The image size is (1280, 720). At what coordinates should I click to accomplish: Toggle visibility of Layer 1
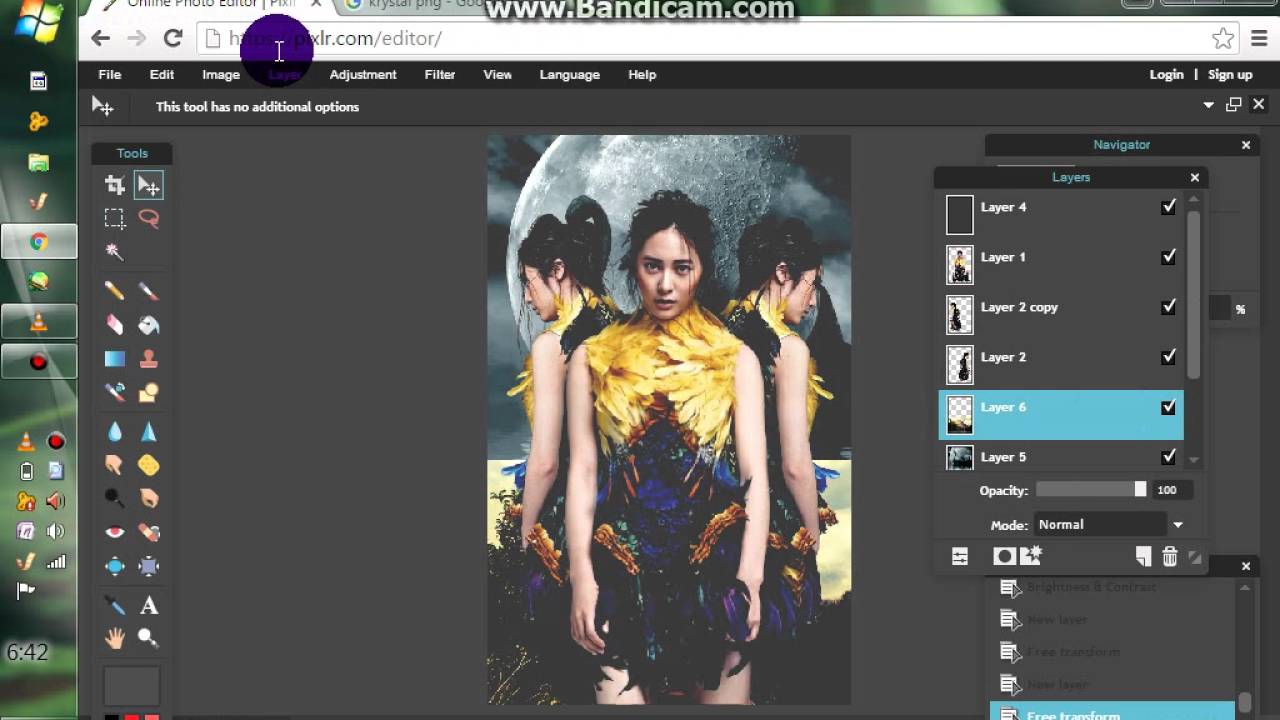[1168, 257]
